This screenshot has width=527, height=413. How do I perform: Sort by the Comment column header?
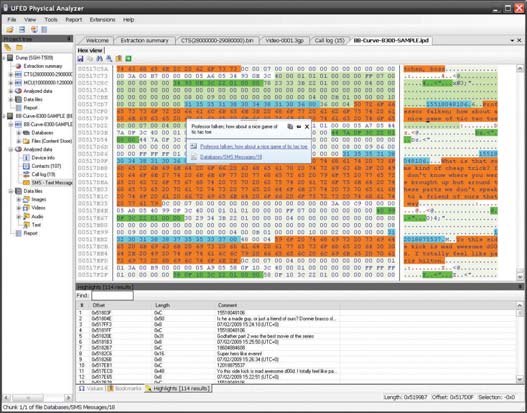pos(228,305)
